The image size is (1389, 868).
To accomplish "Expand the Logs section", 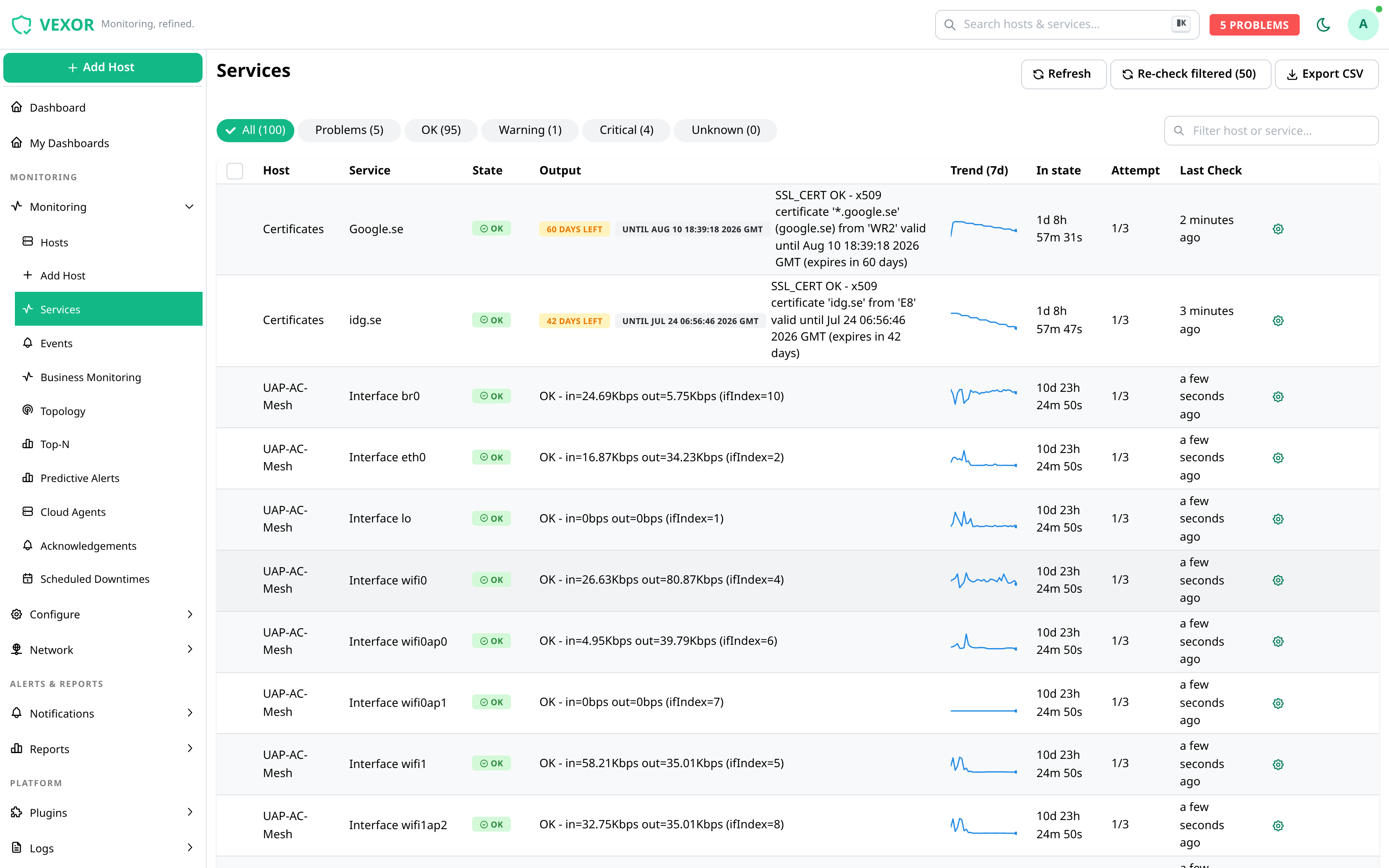I will (x=103, y=848).
